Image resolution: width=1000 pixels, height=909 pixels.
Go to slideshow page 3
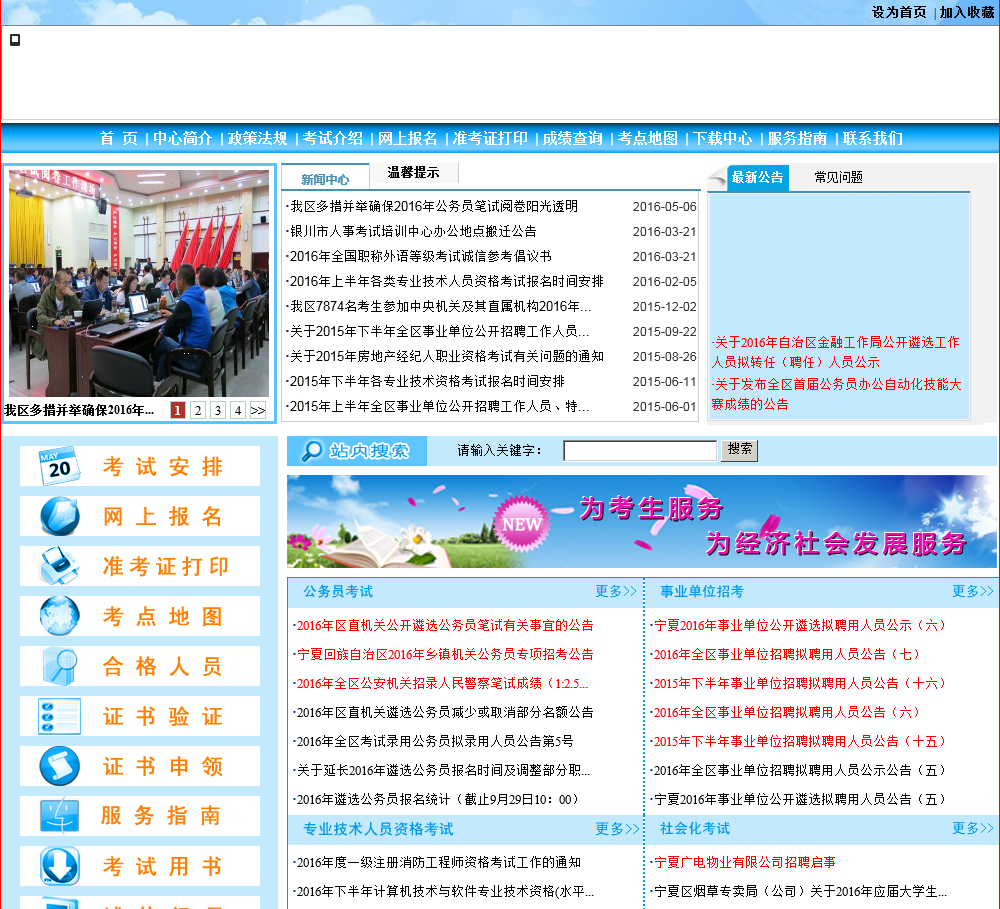click(218, 410)
